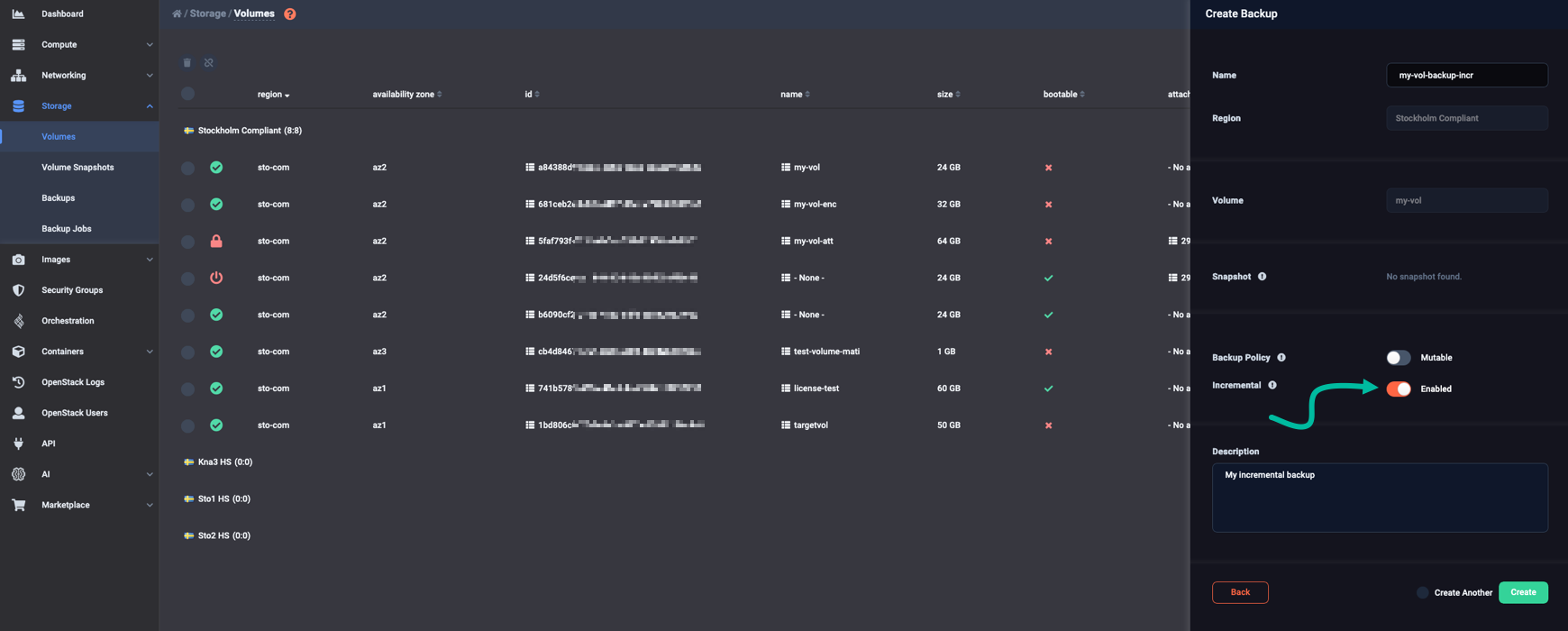Click the API plug icon

tap(18, 443)
